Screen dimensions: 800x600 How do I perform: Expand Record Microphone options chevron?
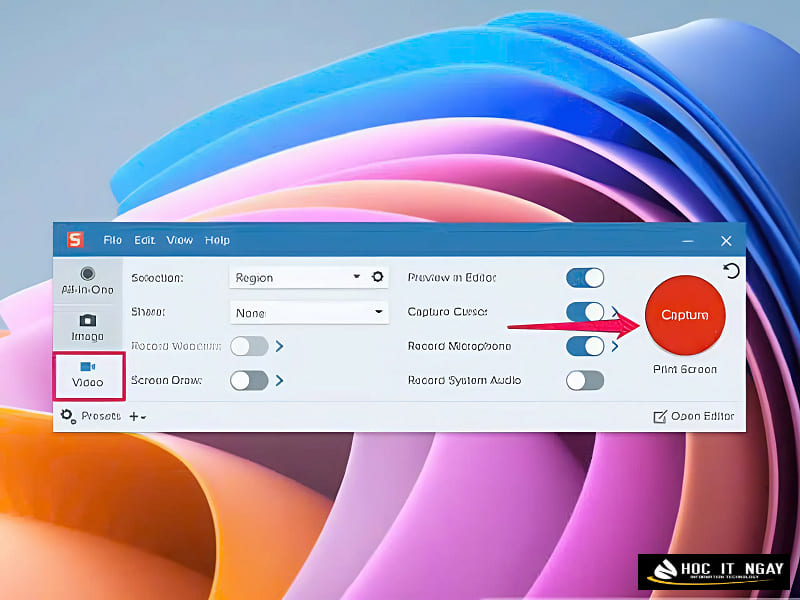[x=615, y=346]
